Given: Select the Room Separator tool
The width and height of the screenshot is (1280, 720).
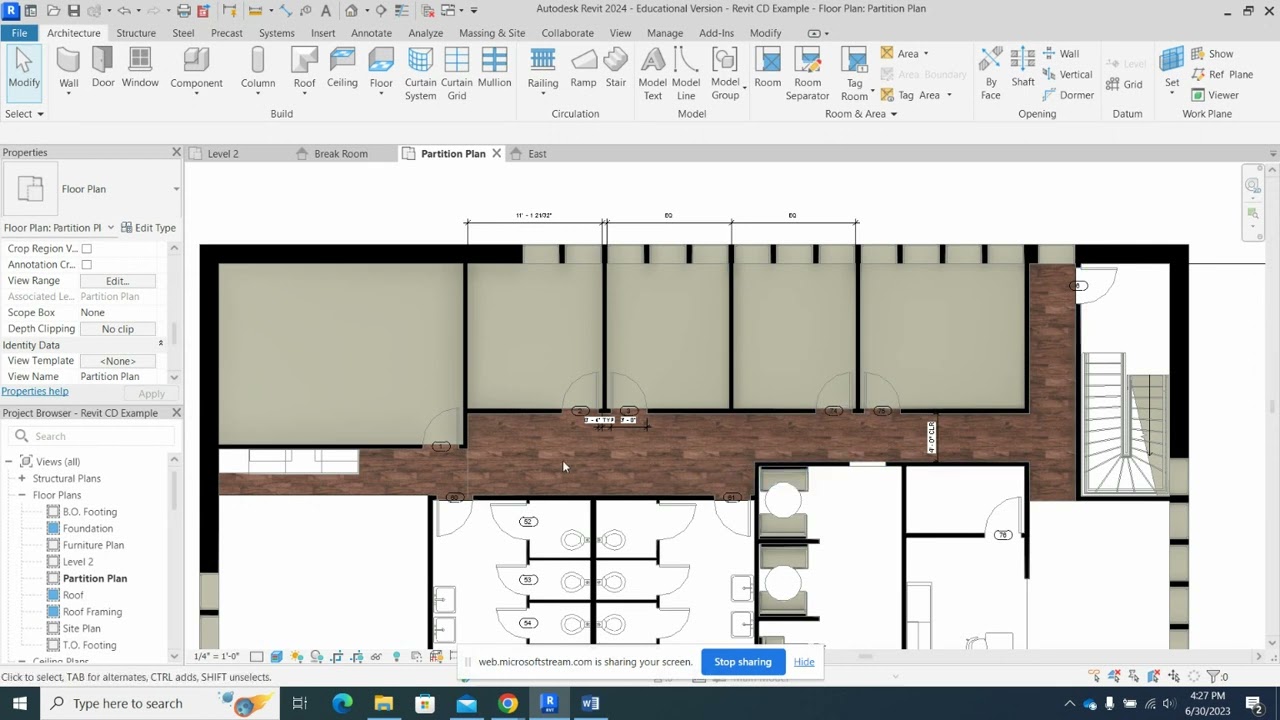Looking at the screenshot, I should coord(807,74).
